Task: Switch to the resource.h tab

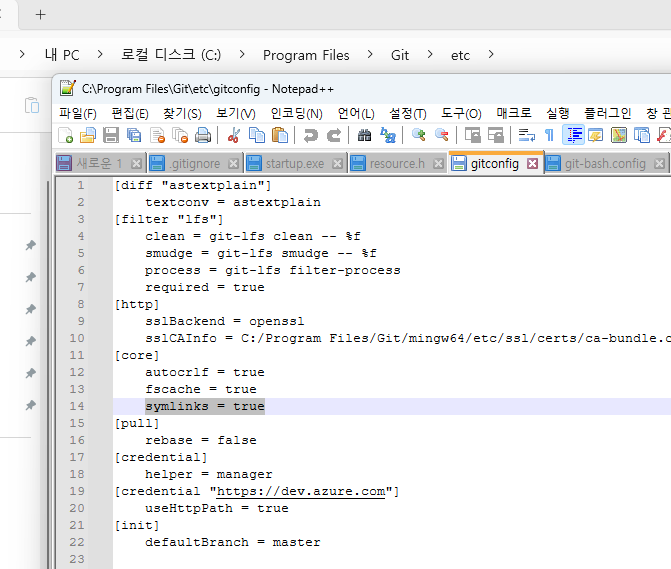Action: (x=397, y=163)
